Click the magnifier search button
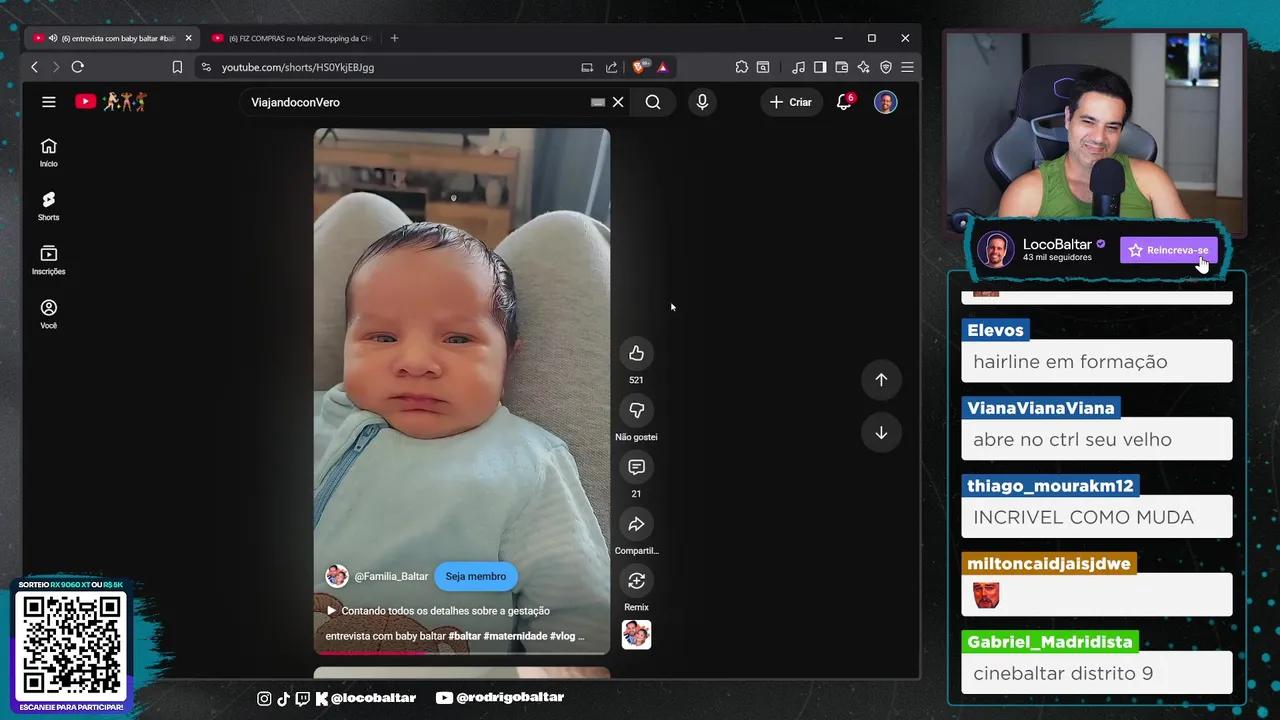The image size is (1280, 720). coord(653,102)
